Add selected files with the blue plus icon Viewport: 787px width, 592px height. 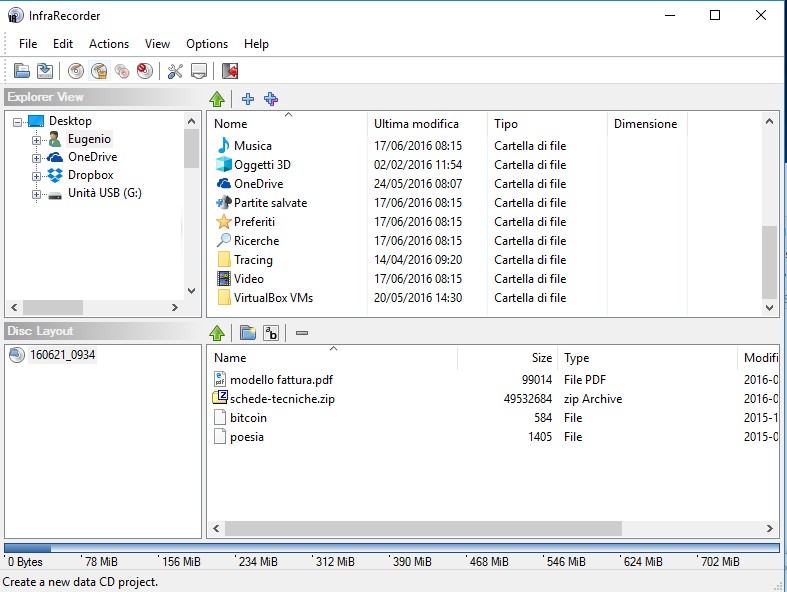[248, 99]
